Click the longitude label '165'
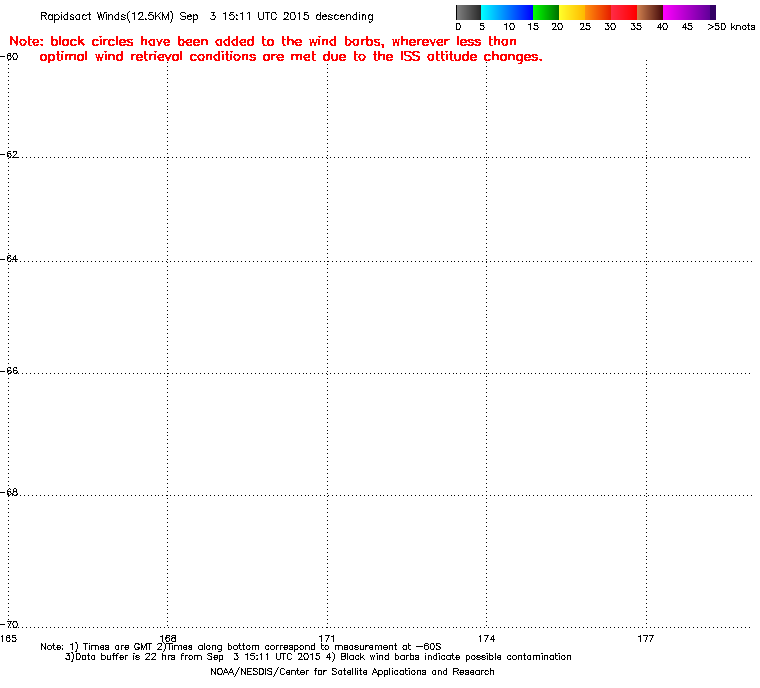The width and height of the screenshot is (760, 688). [9, 639]
